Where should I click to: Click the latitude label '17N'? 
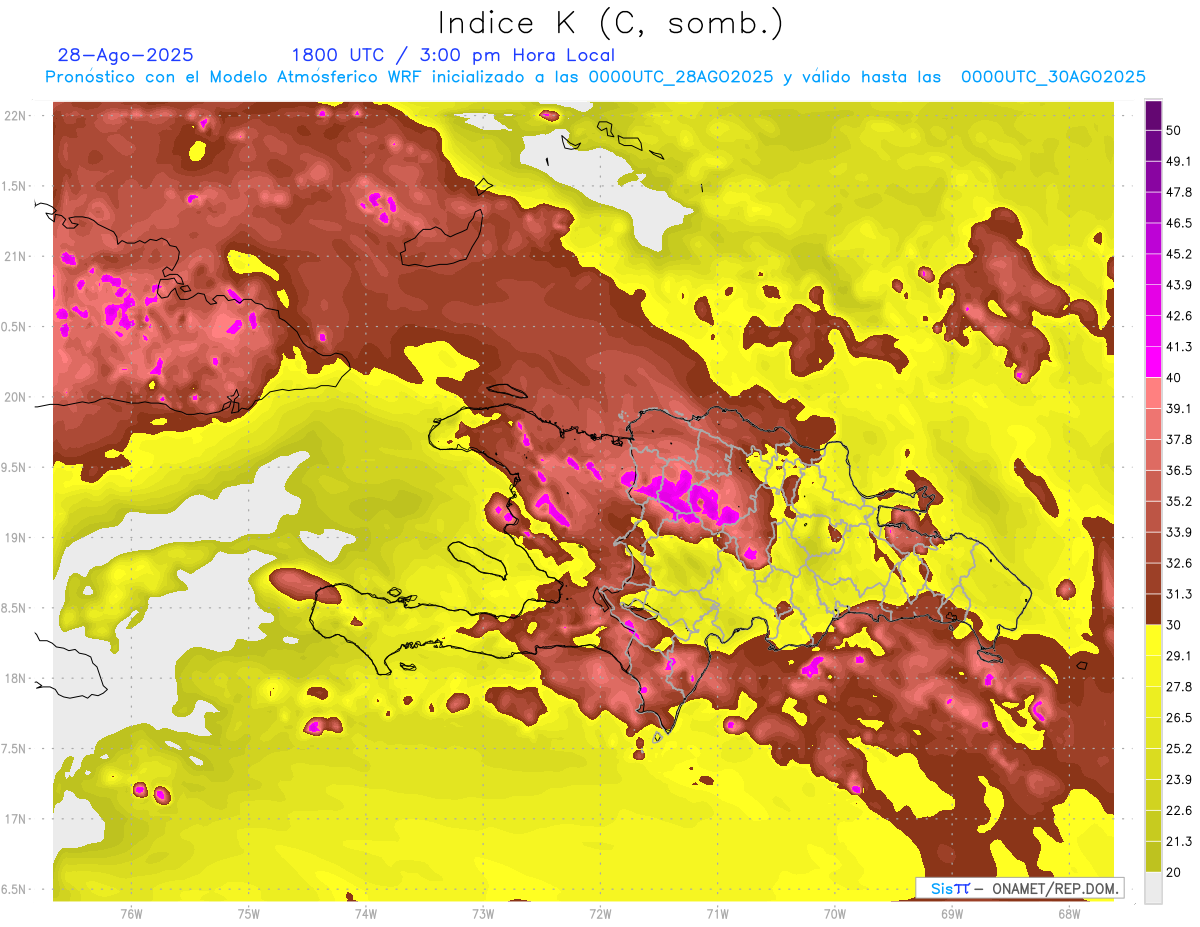[16, 820]
